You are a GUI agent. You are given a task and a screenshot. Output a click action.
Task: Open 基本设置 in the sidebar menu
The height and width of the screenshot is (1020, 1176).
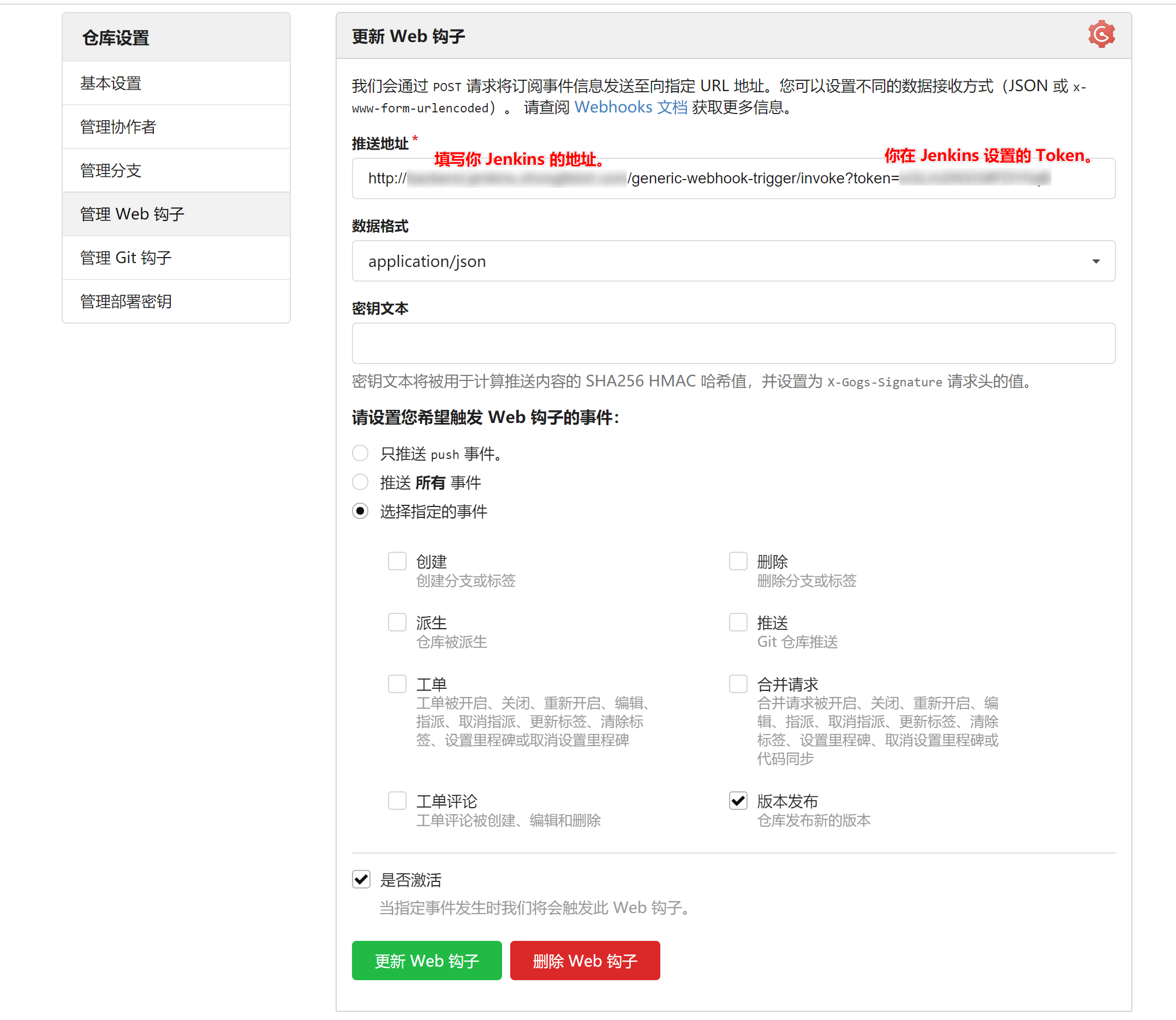tap(111, 83)
